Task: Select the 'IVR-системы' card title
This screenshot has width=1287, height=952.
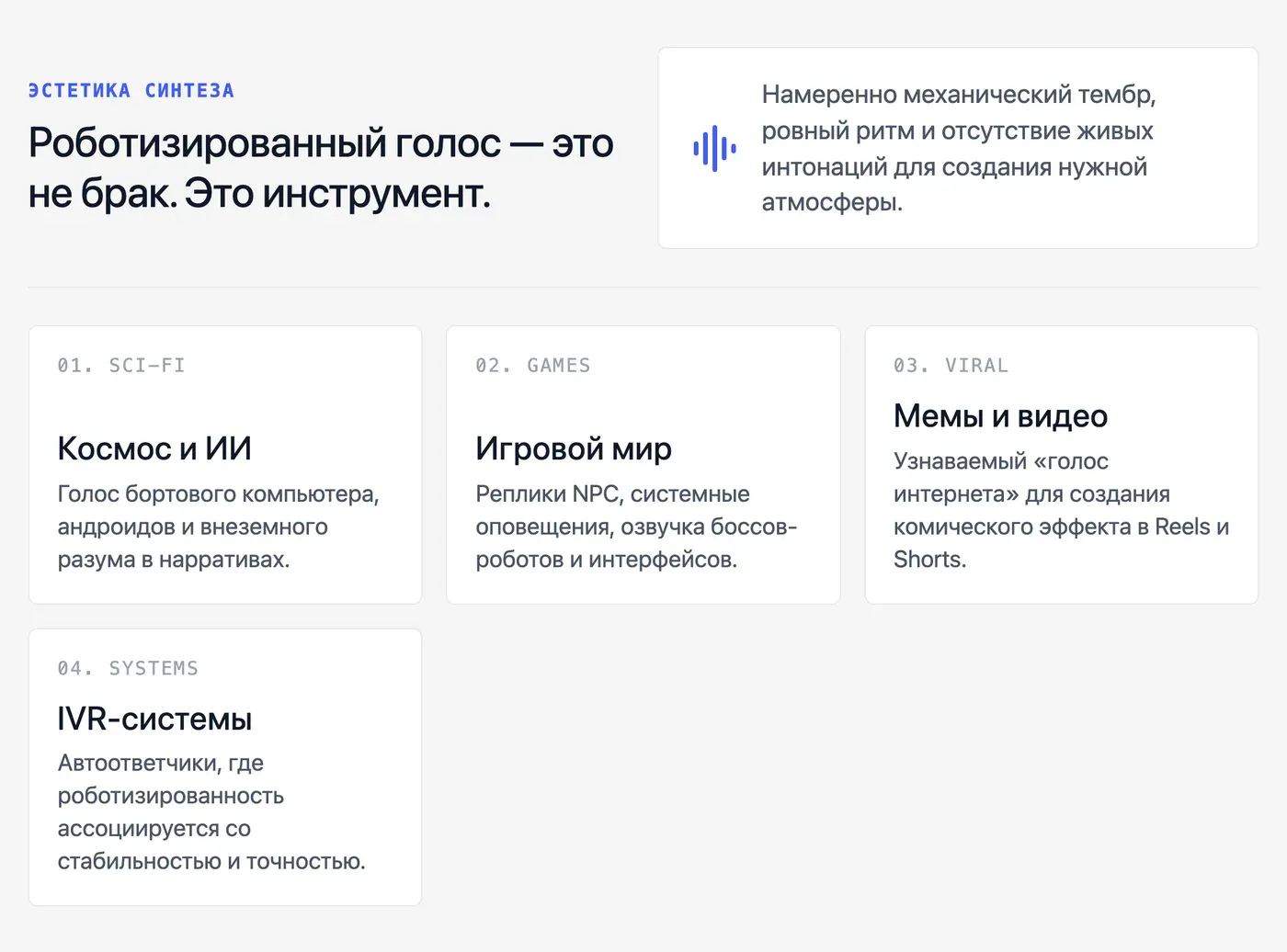Action: [x=154, y=719]
